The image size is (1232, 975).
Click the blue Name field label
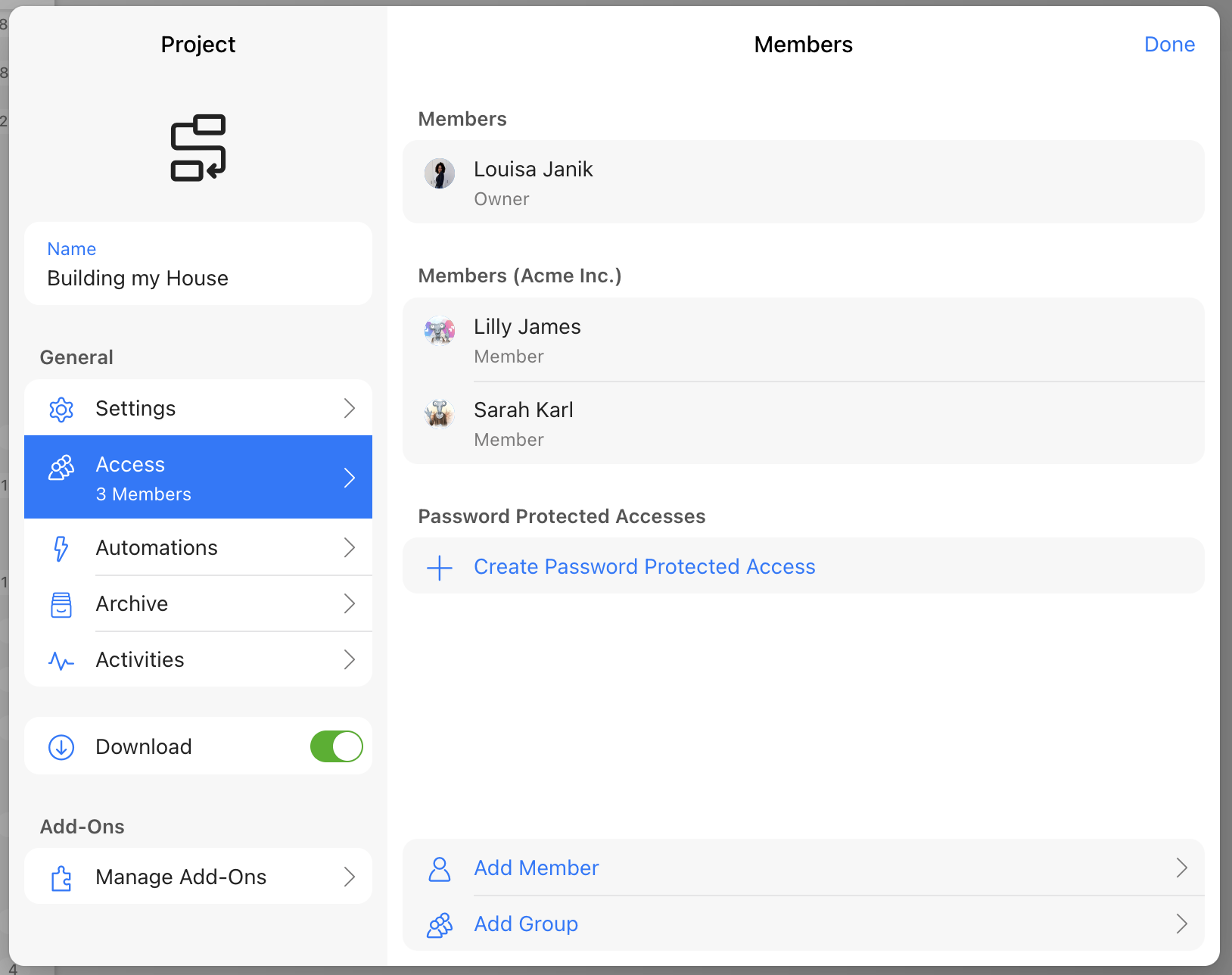[72, 249]
